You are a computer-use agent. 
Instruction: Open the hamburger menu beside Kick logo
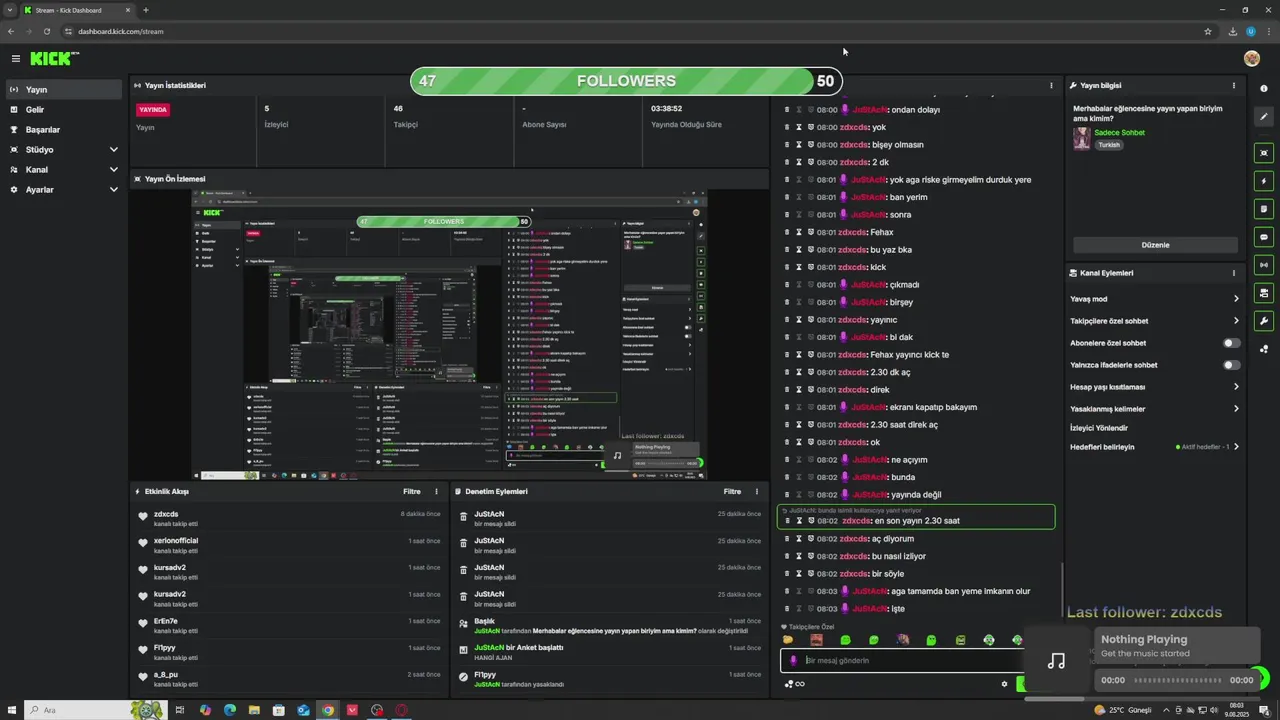point(15,59)
